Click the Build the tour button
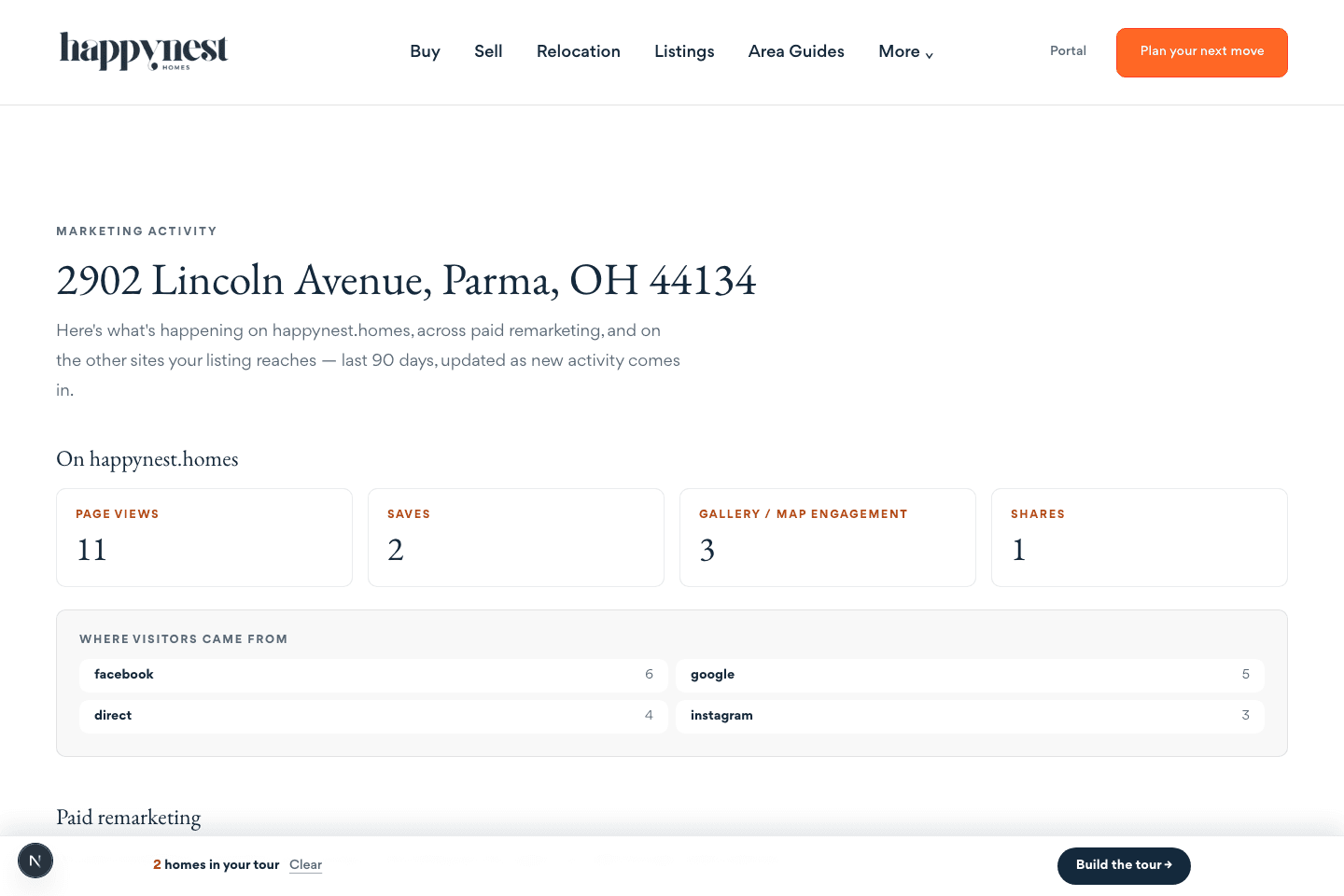The image size is (1344, 896). 1124,865
